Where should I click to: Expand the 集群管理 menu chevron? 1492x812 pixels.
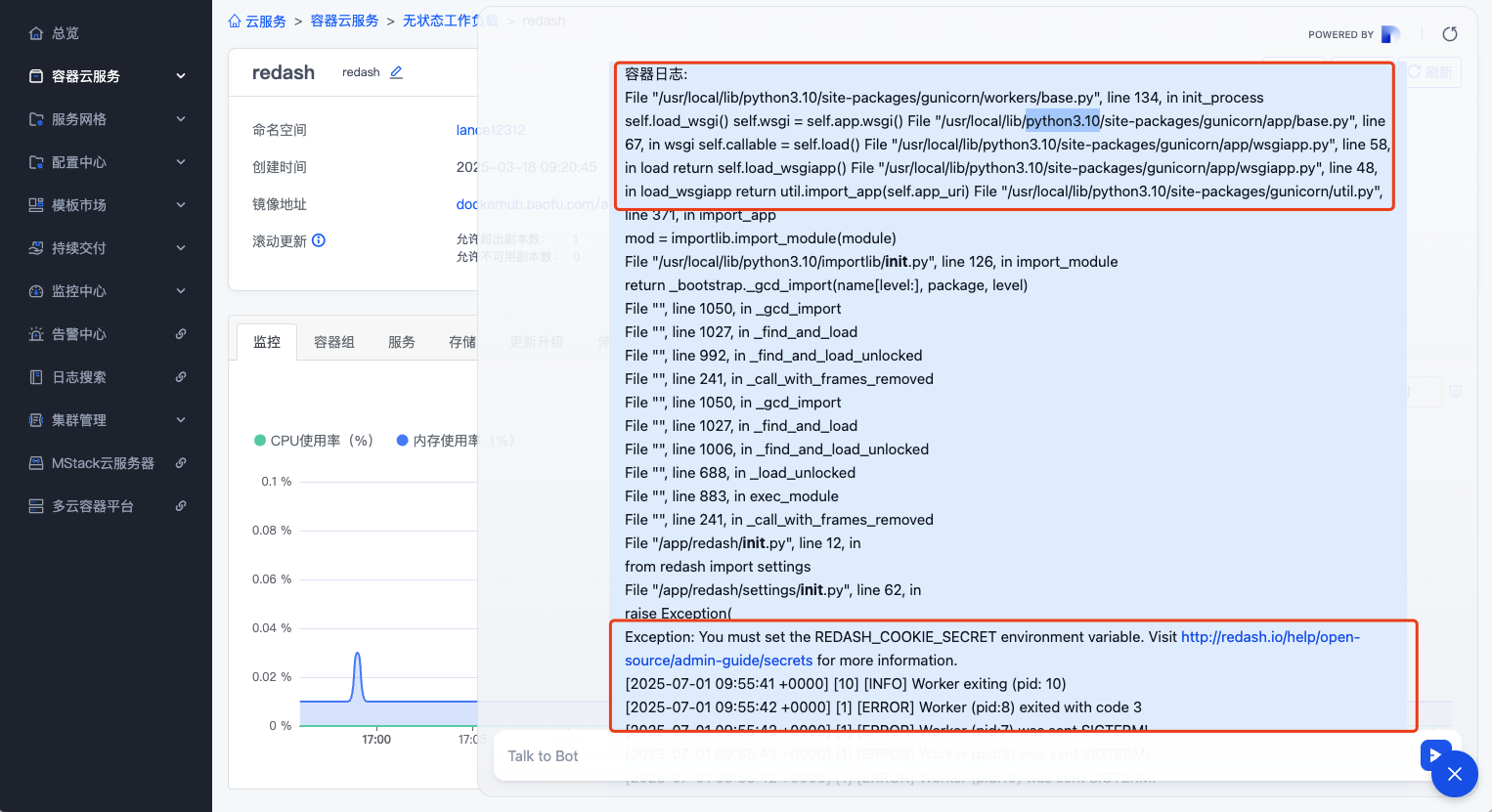[x=181, y=420]
